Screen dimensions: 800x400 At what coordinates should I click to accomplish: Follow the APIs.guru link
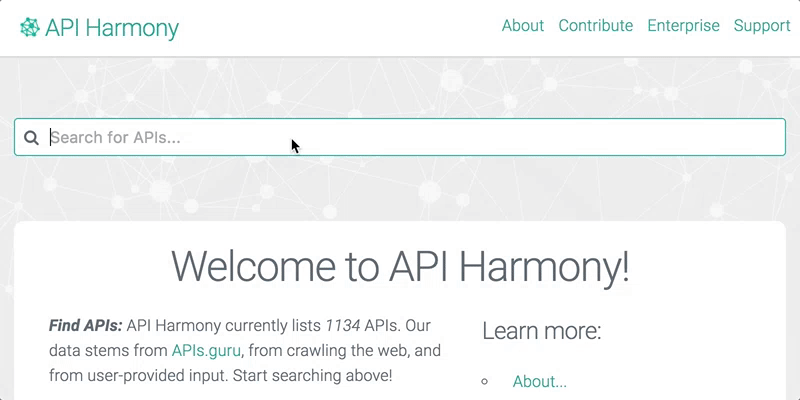(206, 351)
